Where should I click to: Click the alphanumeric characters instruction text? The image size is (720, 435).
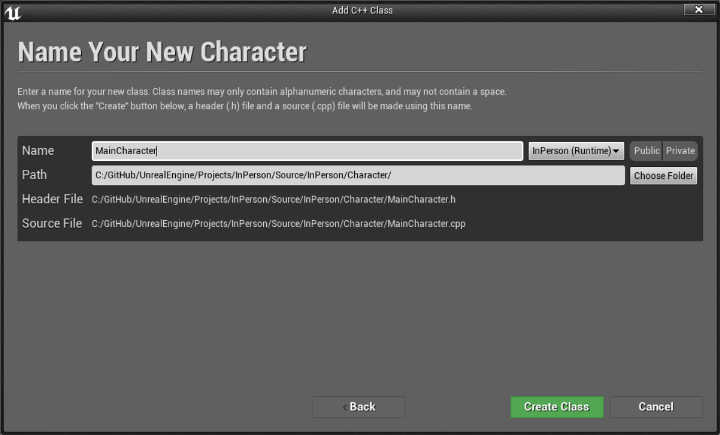(x=262, y=91)
